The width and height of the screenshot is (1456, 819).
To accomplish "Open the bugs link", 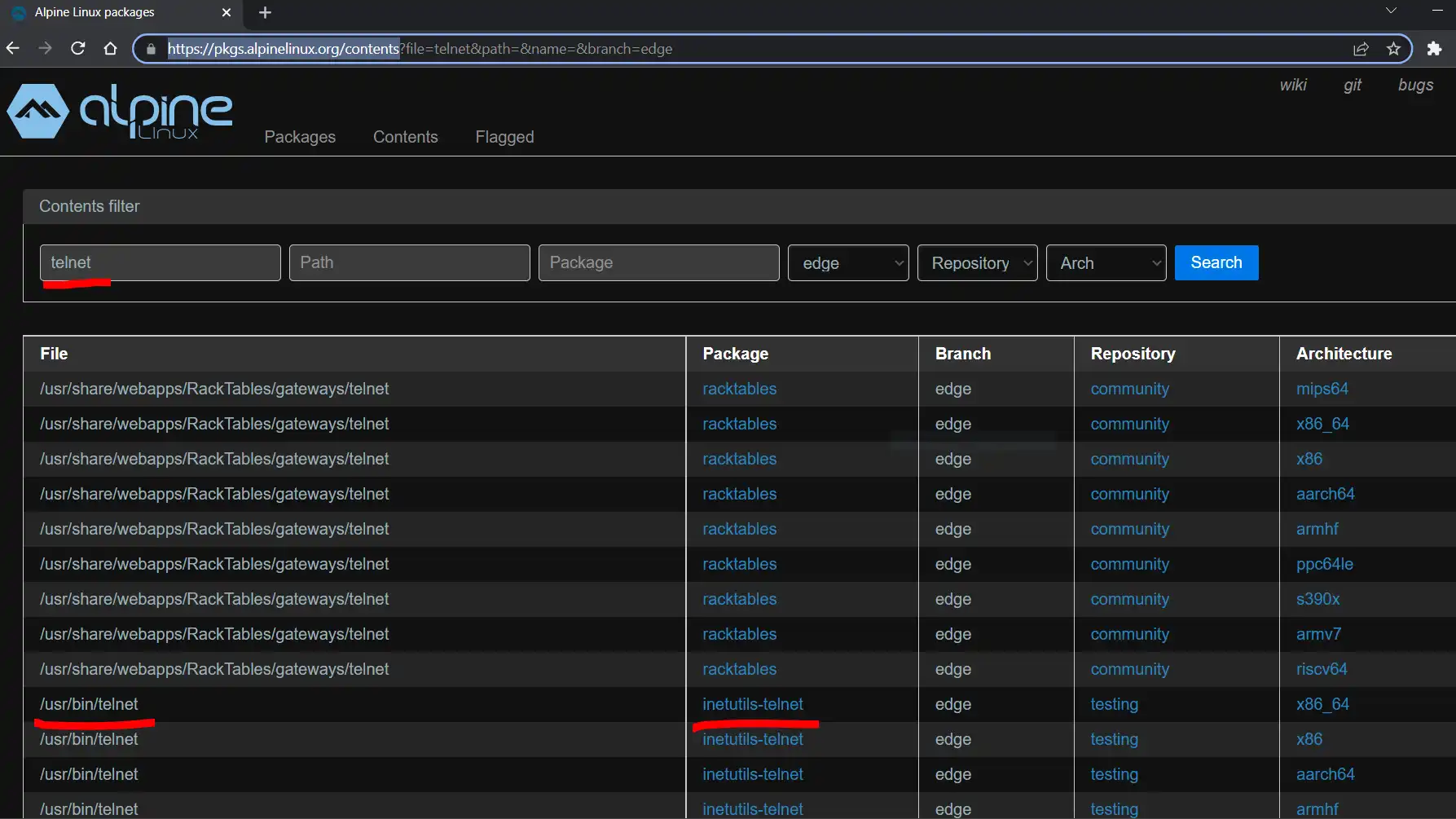I will pyautogui.click(x=1416, y=85).
